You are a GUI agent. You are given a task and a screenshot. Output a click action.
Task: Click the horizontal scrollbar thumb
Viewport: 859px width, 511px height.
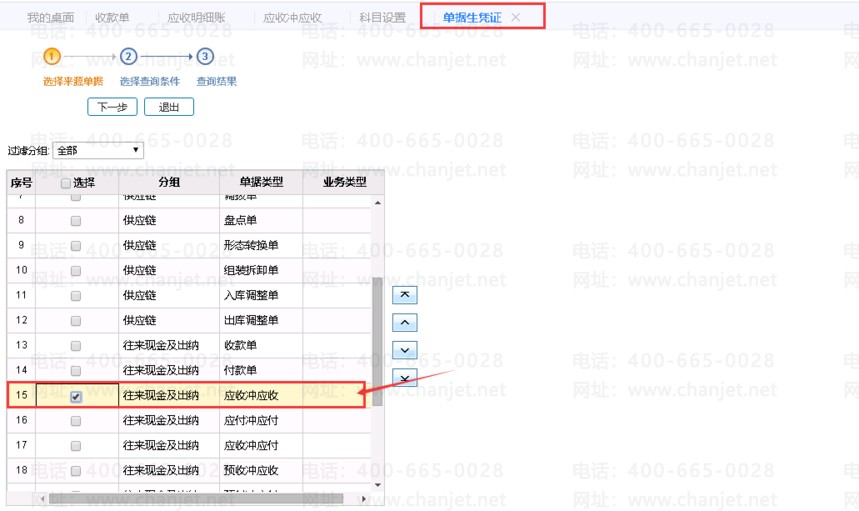(196, 499)
